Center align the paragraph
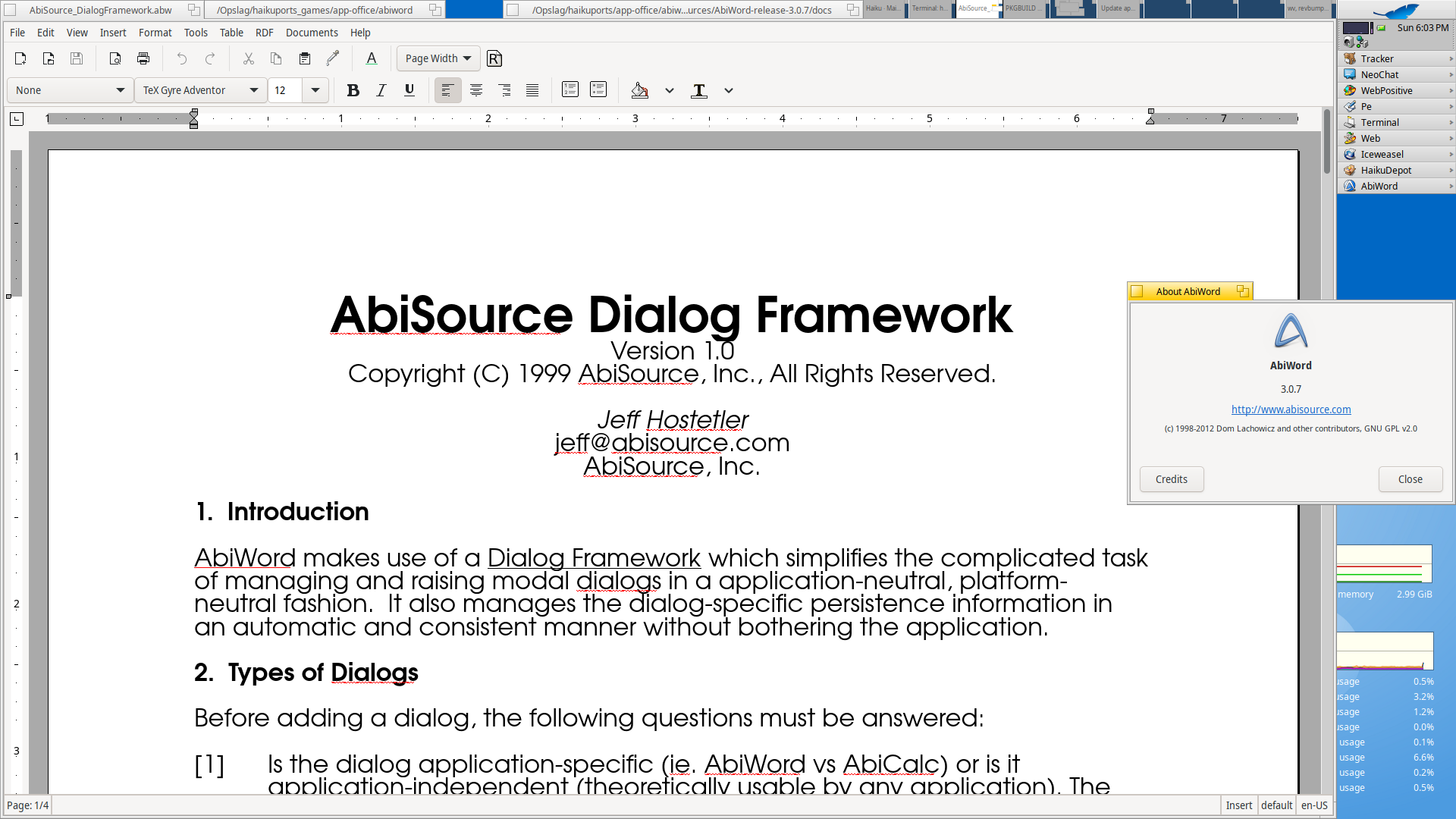The image size is (1456, 819). coord(476,90)
